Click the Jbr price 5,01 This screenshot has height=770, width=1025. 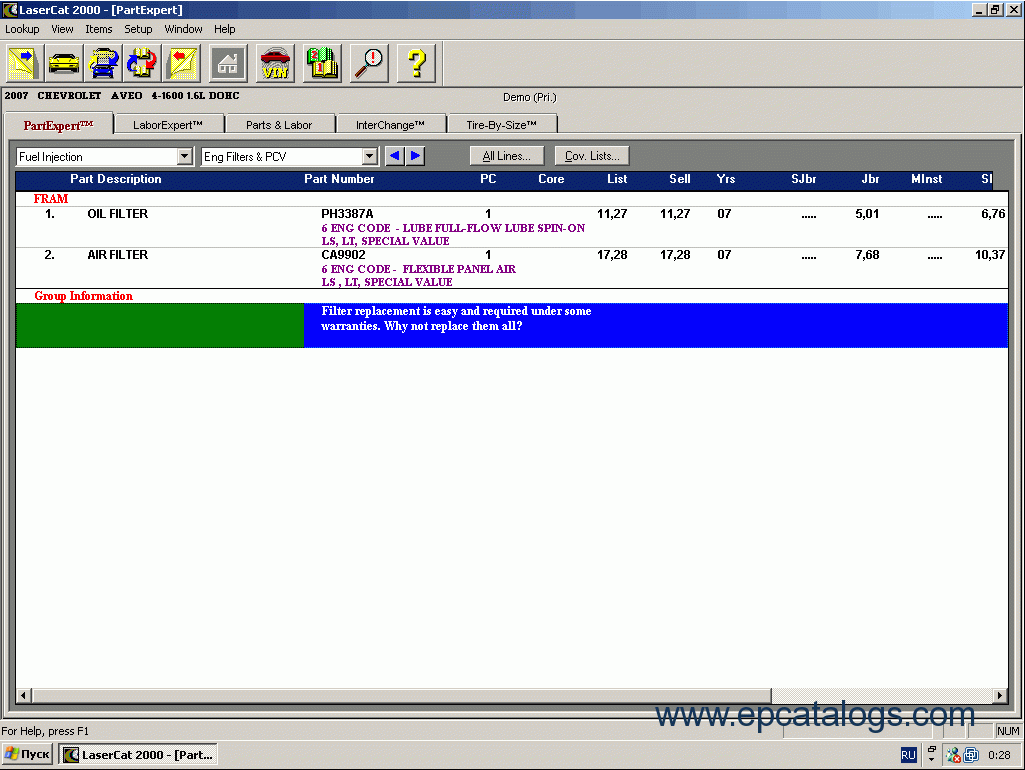click(x=867, y=214)
